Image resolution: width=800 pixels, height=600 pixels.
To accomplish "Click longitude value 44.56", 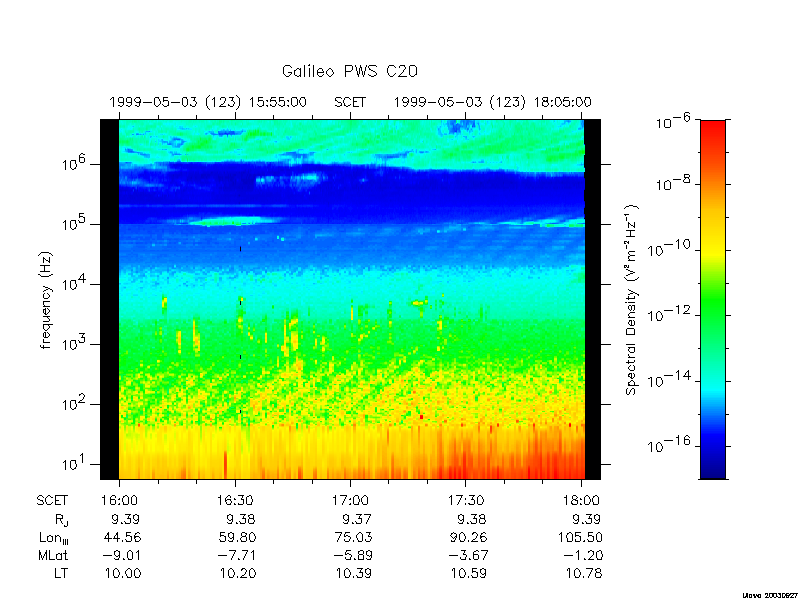I will 122,537.
